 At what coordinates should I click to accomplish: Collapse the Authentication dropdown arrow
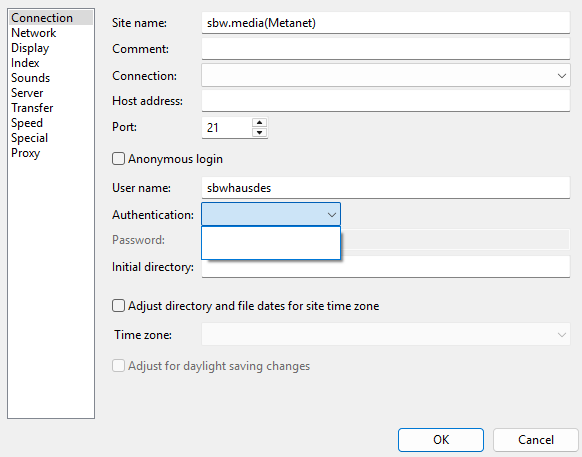point(331,215)
